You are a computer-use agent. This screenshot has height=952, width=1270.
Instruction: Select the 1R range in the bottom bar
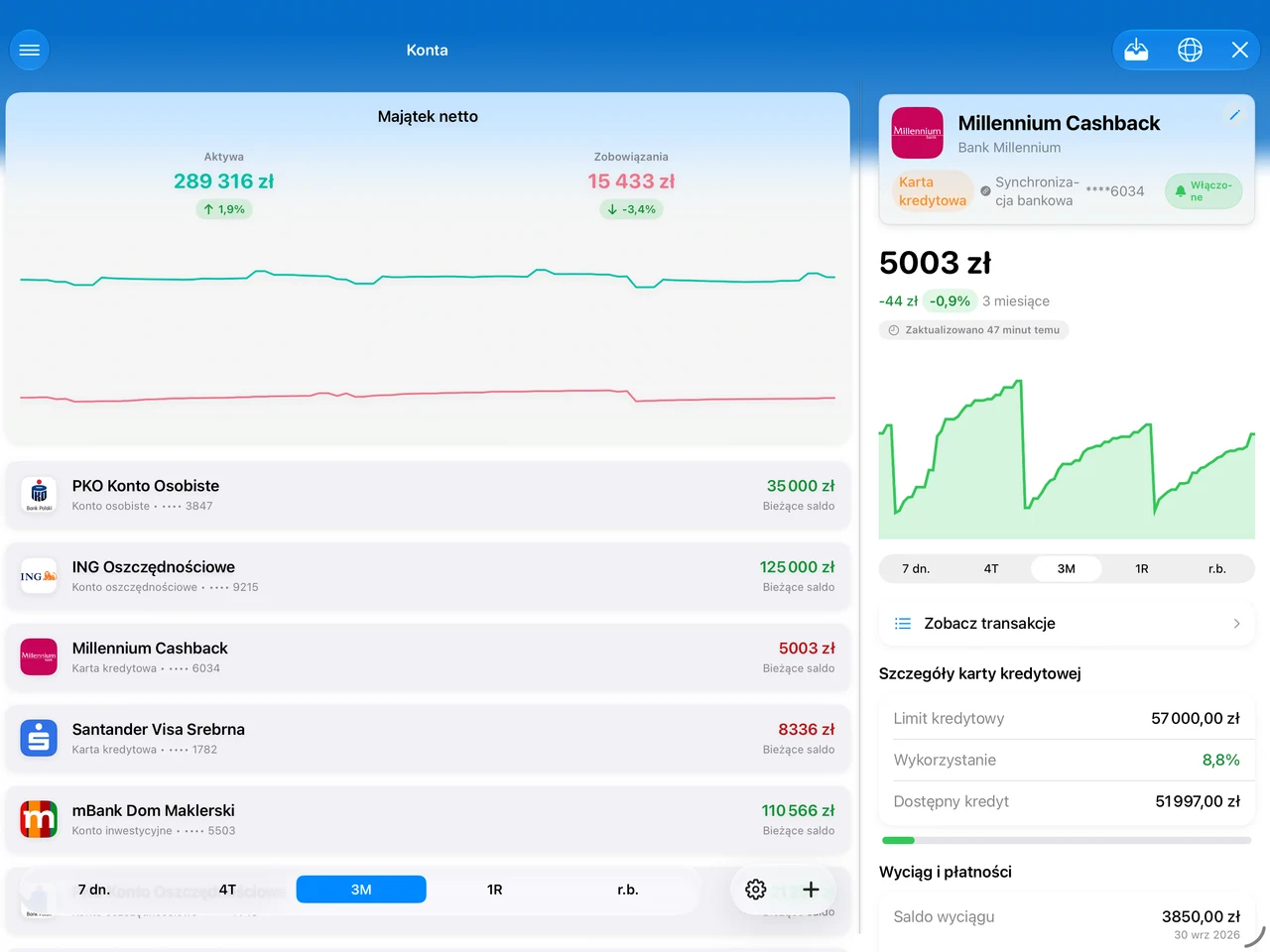(x=495, y=890)
